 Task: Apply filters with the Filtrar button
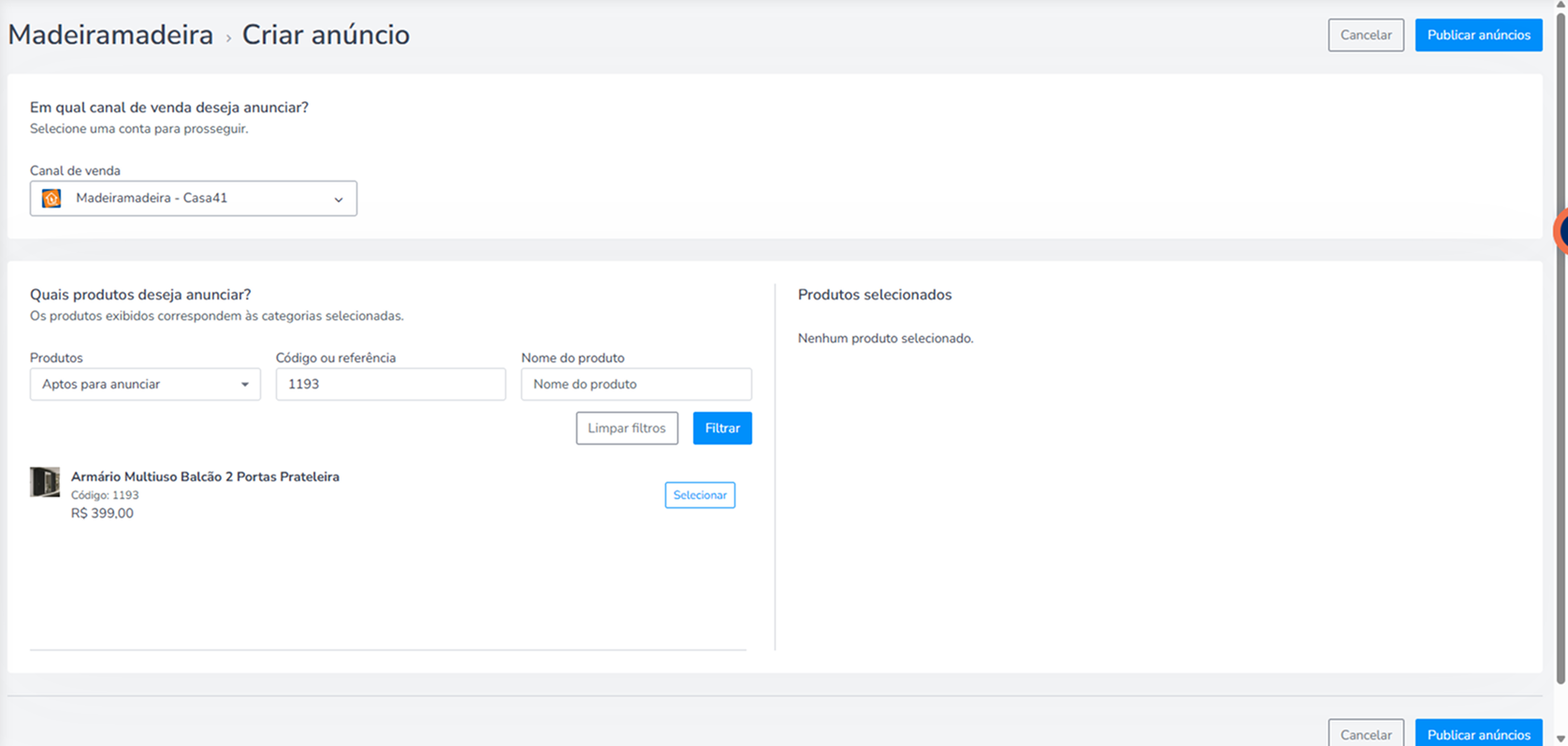click(722, 428)
